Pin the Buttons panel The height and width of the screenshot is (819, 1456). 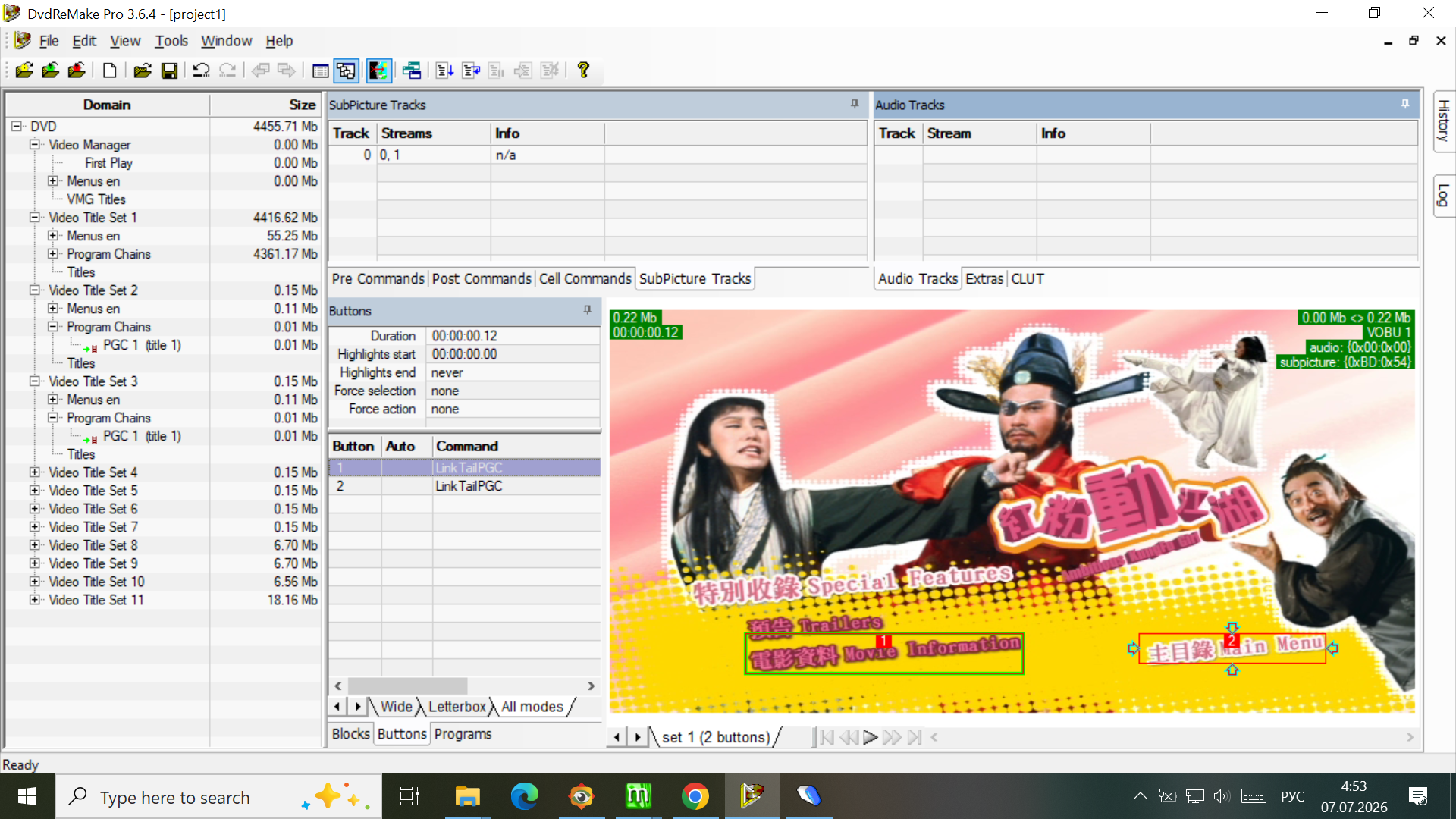coord(587,310)
